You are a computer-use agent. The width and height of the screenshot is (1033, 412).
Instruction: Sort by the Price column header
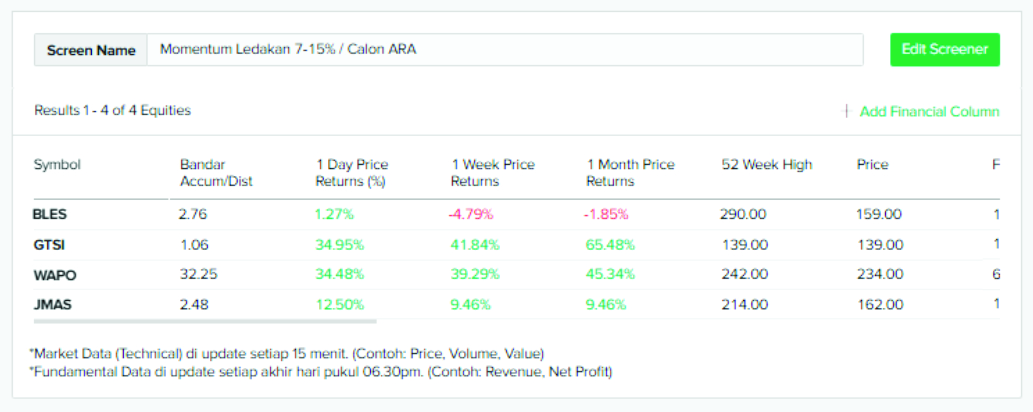click(872, 165)
